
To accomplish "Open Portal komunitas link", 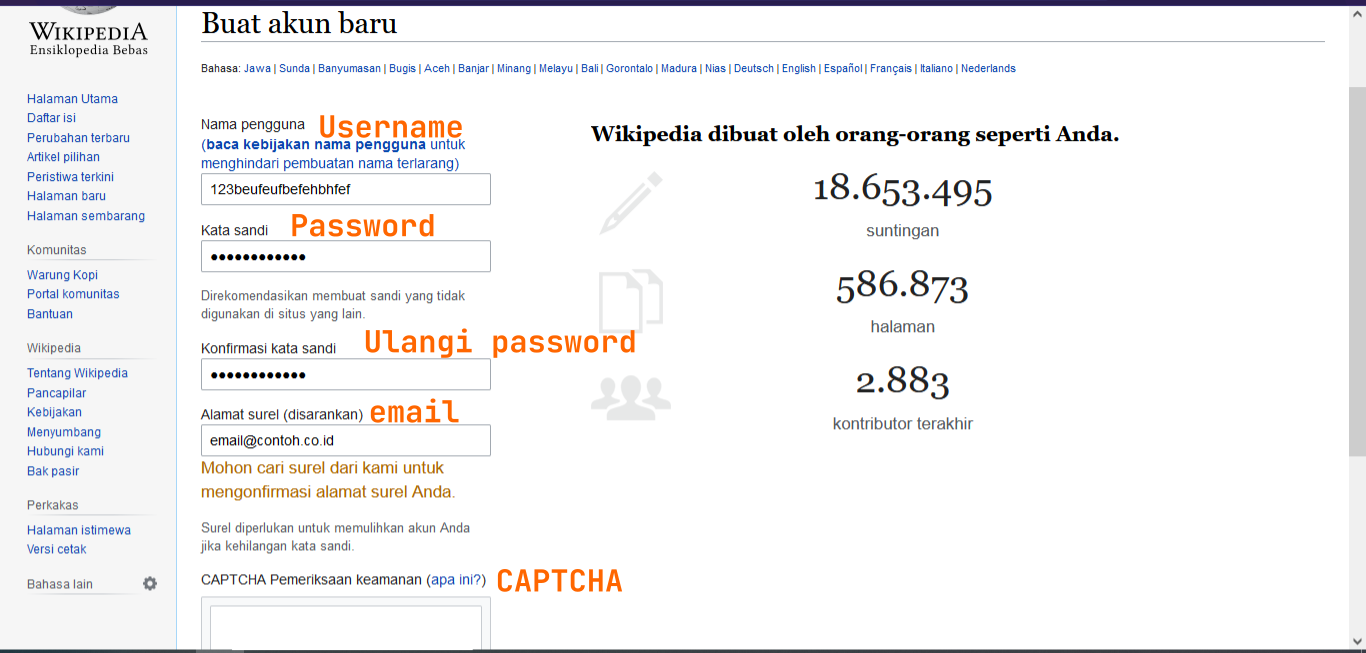I will tap(73, 294).
